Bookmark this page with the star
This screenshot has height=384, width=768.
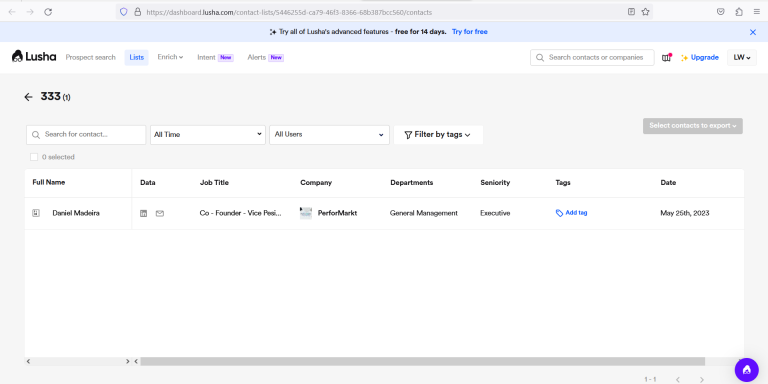[x=645, y=12]
